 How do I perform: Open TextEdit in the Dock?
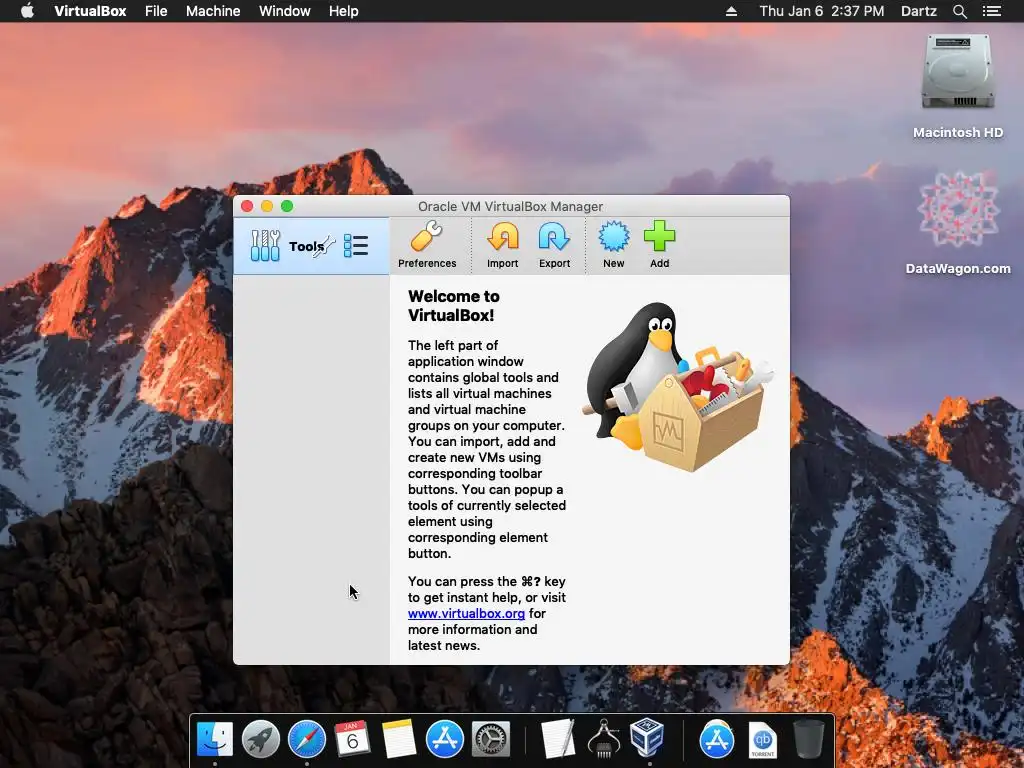(558, 739)
